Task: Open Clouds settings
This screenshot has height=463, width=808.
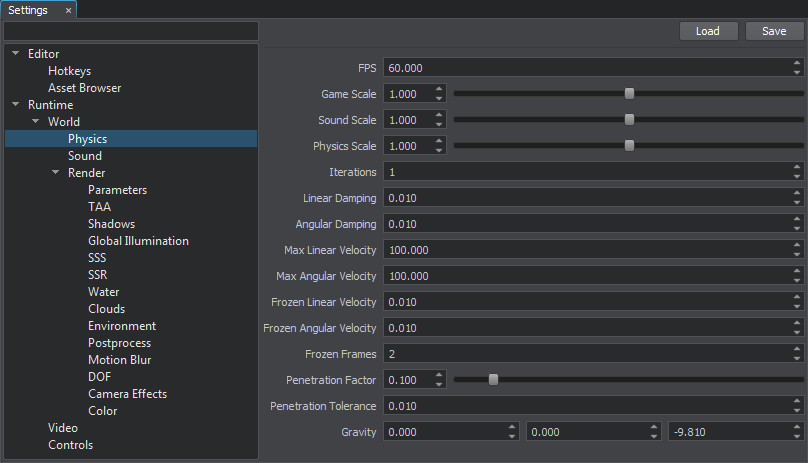Action: [x=107, y=309]
